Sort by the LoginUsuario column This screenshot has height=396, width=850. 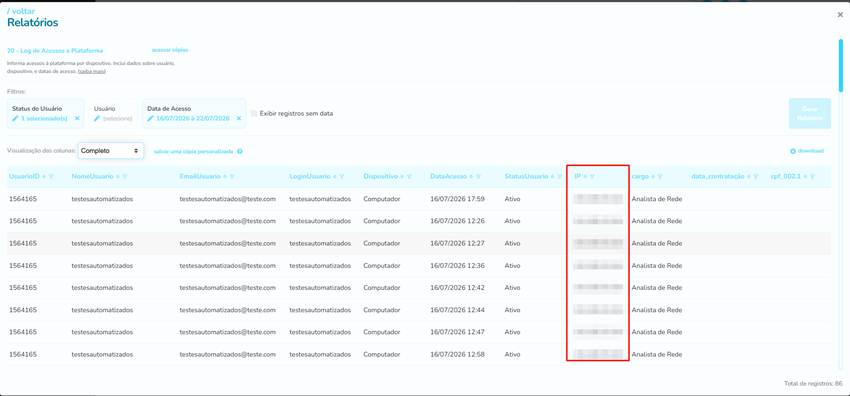point(335,177)
